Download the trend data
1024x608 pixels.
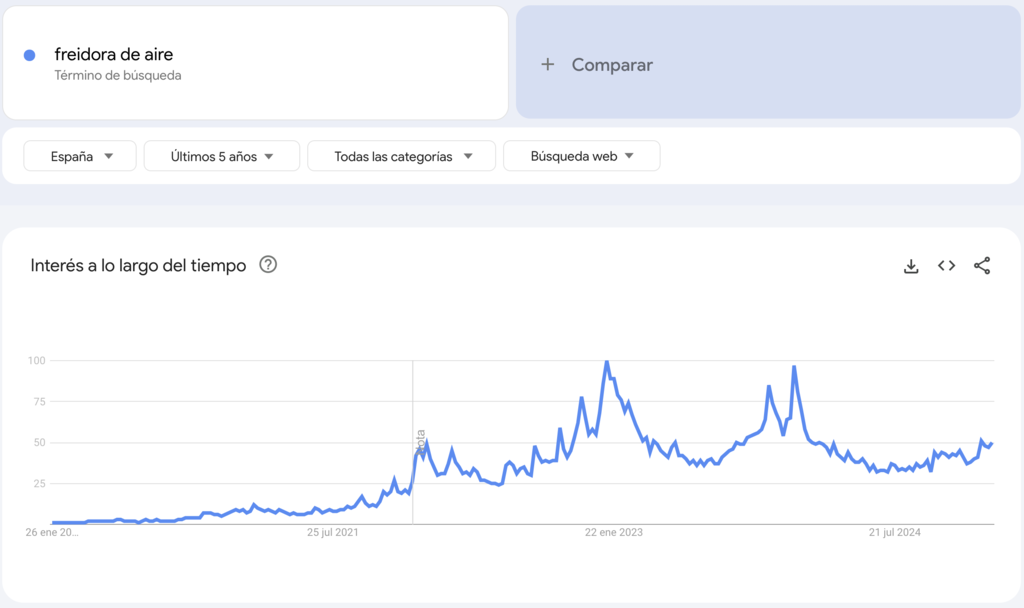910,266
